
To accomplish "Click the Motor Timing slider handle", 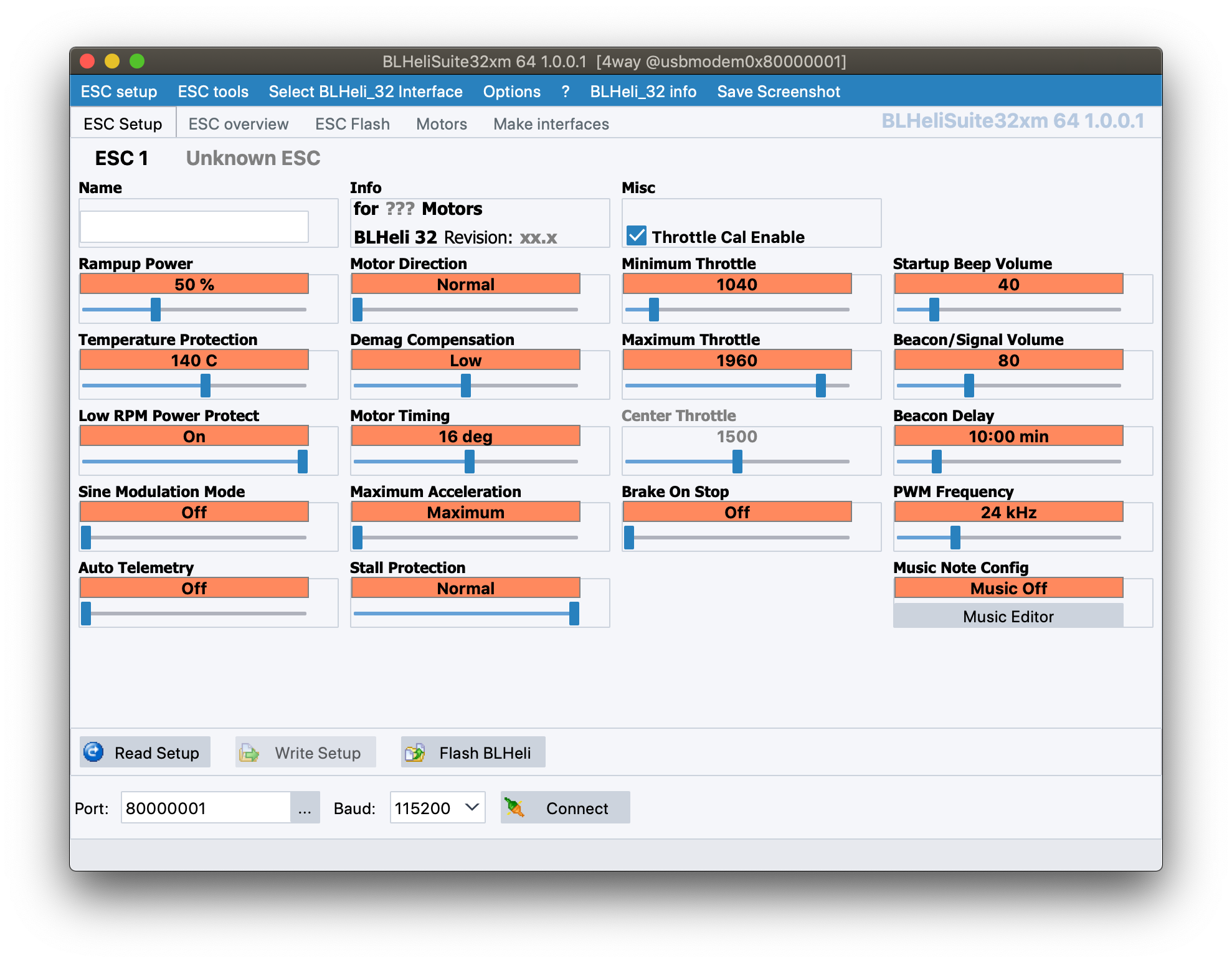I will pos(470,461).
